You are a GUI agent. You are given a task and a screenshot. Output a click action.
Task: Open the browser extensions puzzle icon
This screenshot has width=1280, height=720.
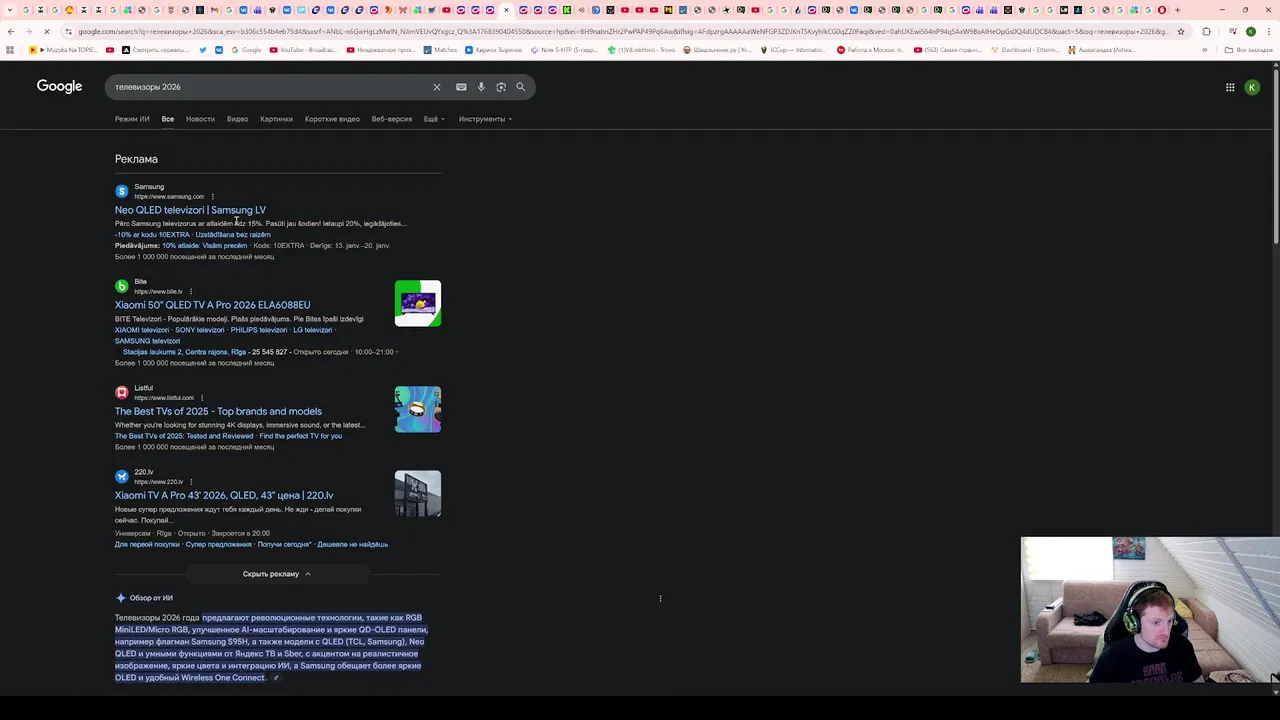[1207, 31]
